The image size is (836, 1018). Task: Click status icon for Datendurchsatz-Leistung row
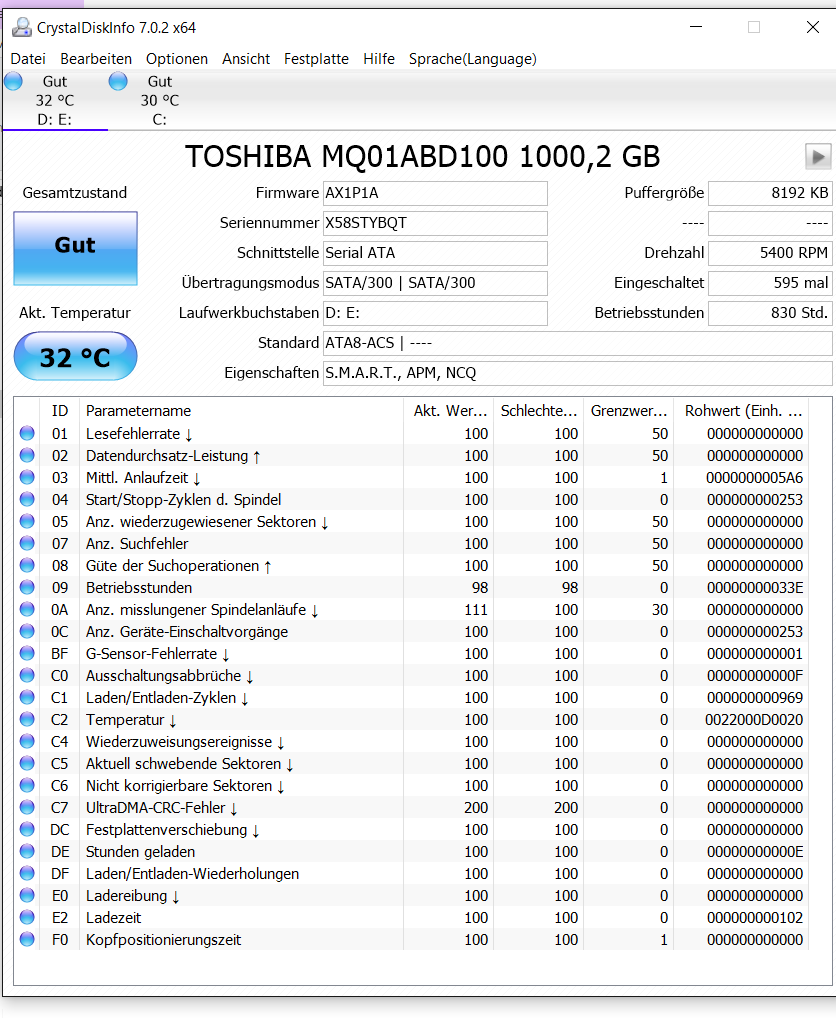(27, 455)
